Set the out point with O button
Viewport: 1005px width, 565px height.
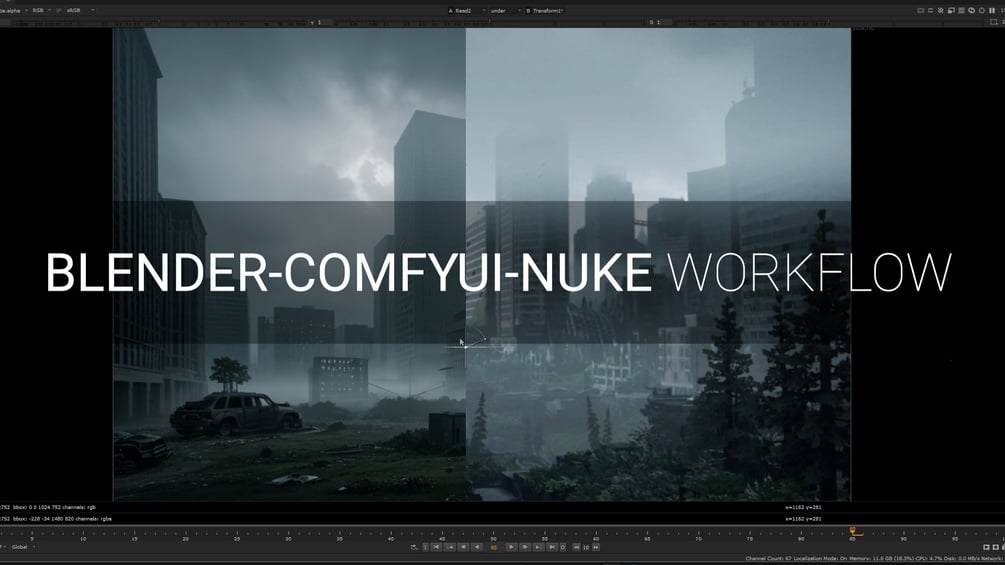[x=563, y=547]
